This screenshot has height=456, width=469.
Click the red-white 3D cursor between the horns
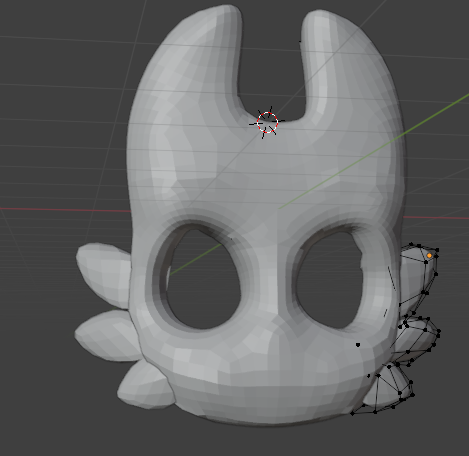[x=267, y=123]
